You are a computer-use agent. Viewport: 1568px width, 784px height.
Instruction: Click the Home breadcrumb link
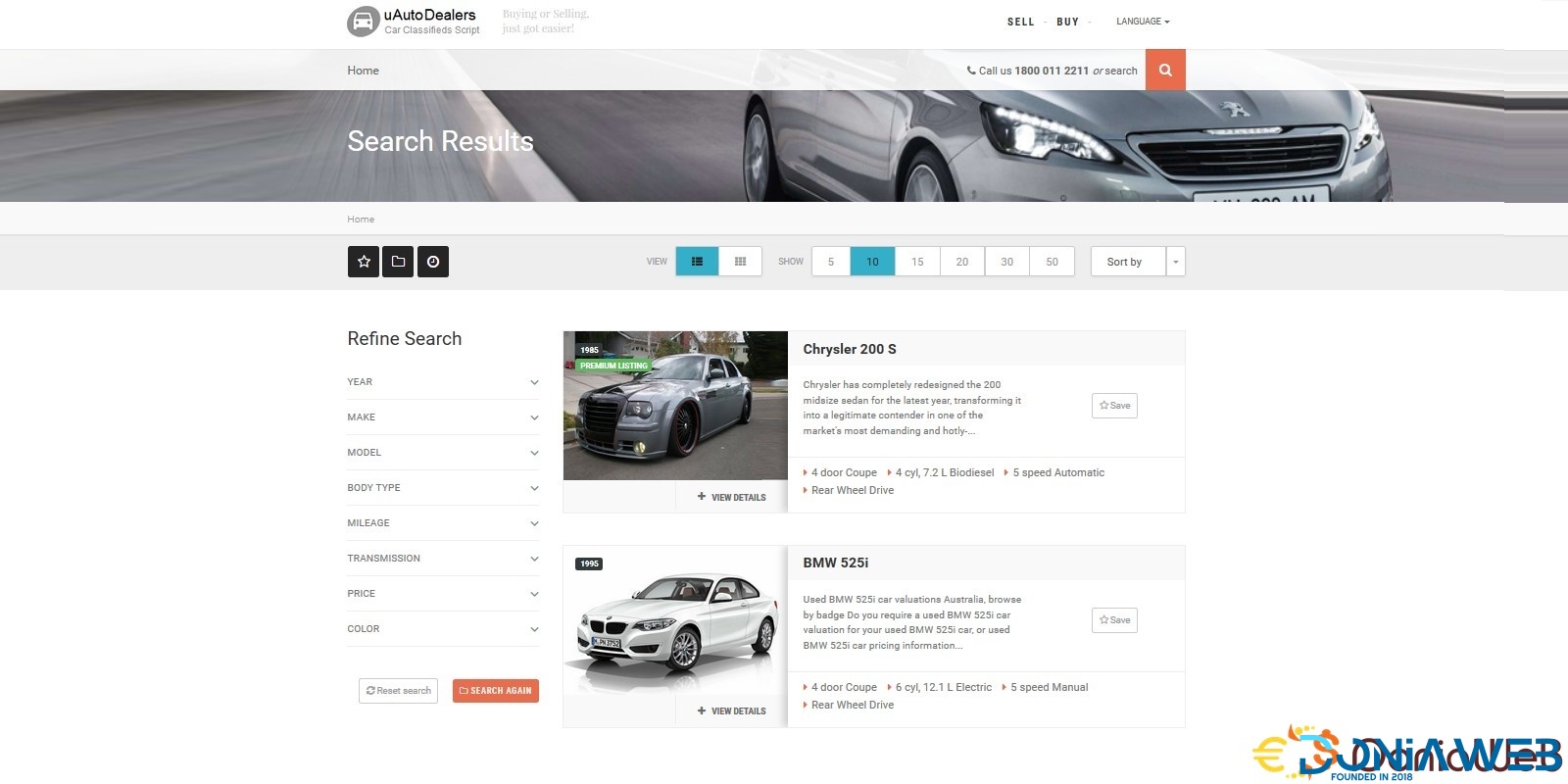click(x=361, y=220)
